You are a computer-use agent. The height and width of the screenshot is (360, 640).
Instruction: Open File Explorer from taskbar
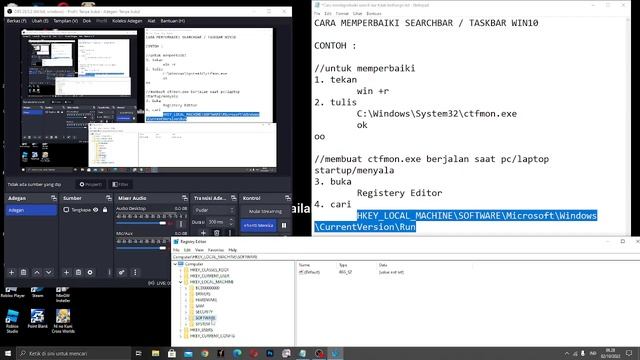[x=156, y=353]
